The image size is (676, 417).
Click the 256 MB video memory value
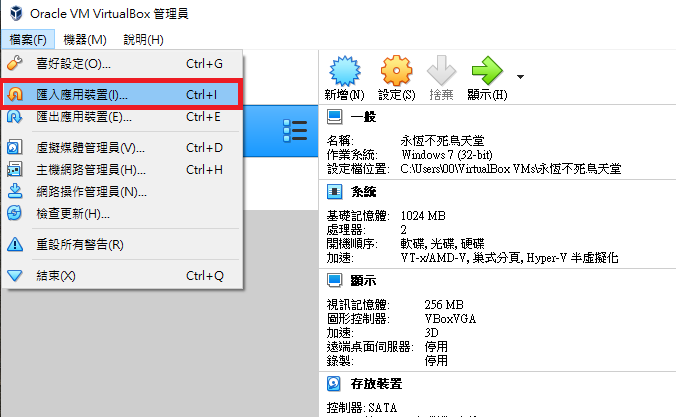pyautogui.click(x=444, y=305)
